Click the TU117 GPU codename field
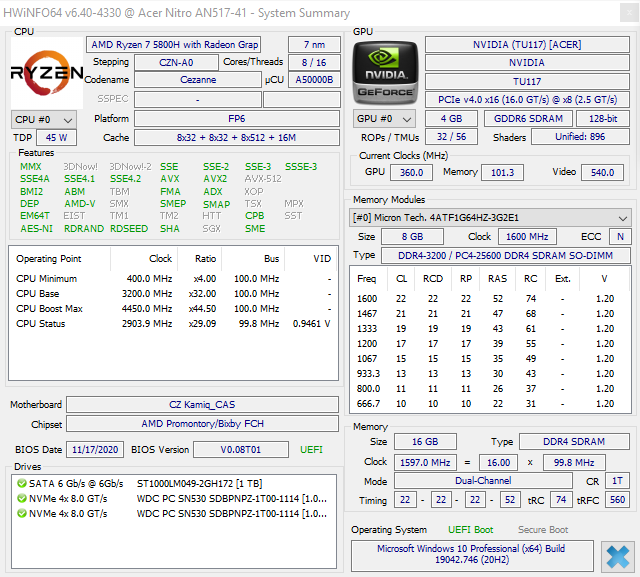Image resolution: width=640 pixels, height=577 pixels. click(x=527, y=82)
